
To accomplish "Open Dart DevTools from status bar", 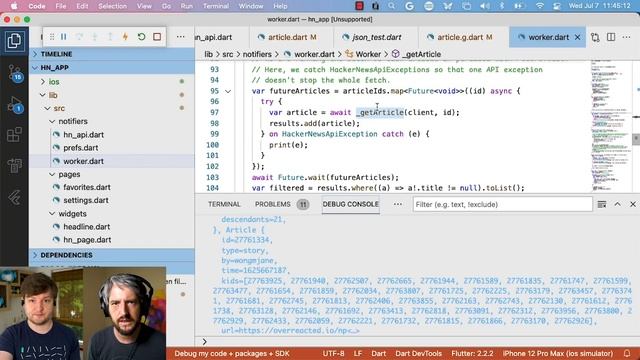I will pyautogui.click(x=418, y=353).
